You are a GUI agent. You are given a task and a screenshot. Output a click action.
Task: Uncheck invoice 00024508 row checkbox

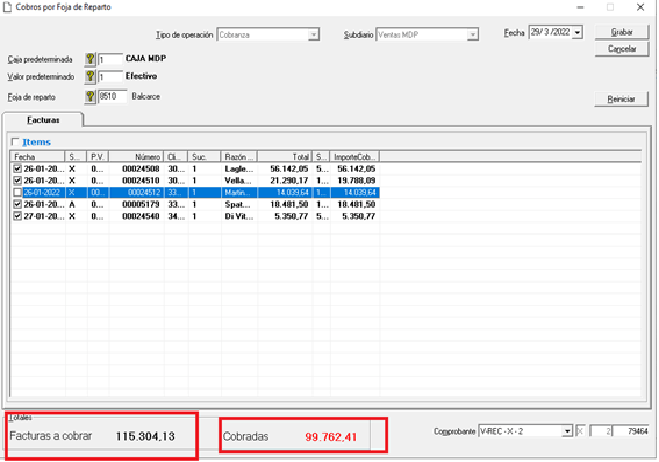(x=17, y=169)
